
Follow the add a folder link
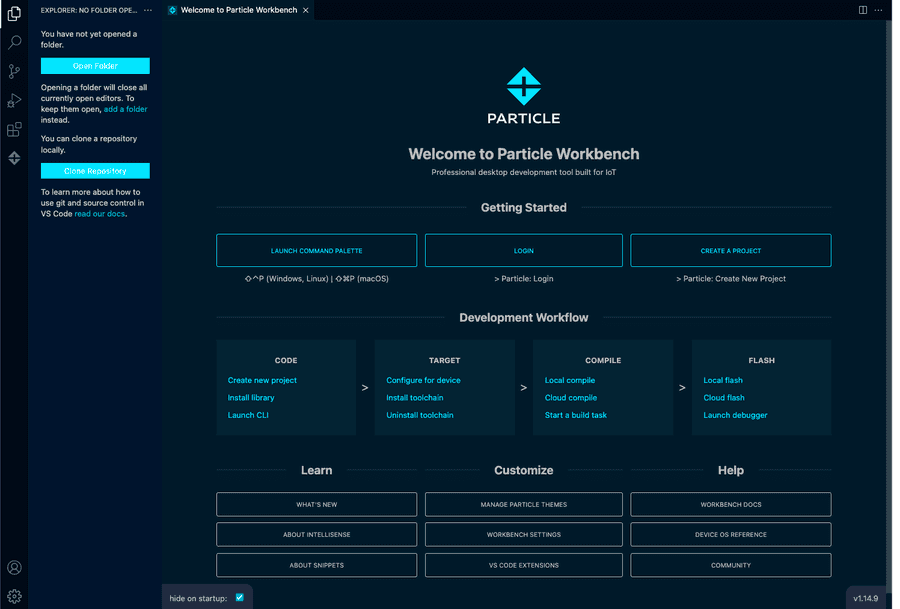pos(125,109)
